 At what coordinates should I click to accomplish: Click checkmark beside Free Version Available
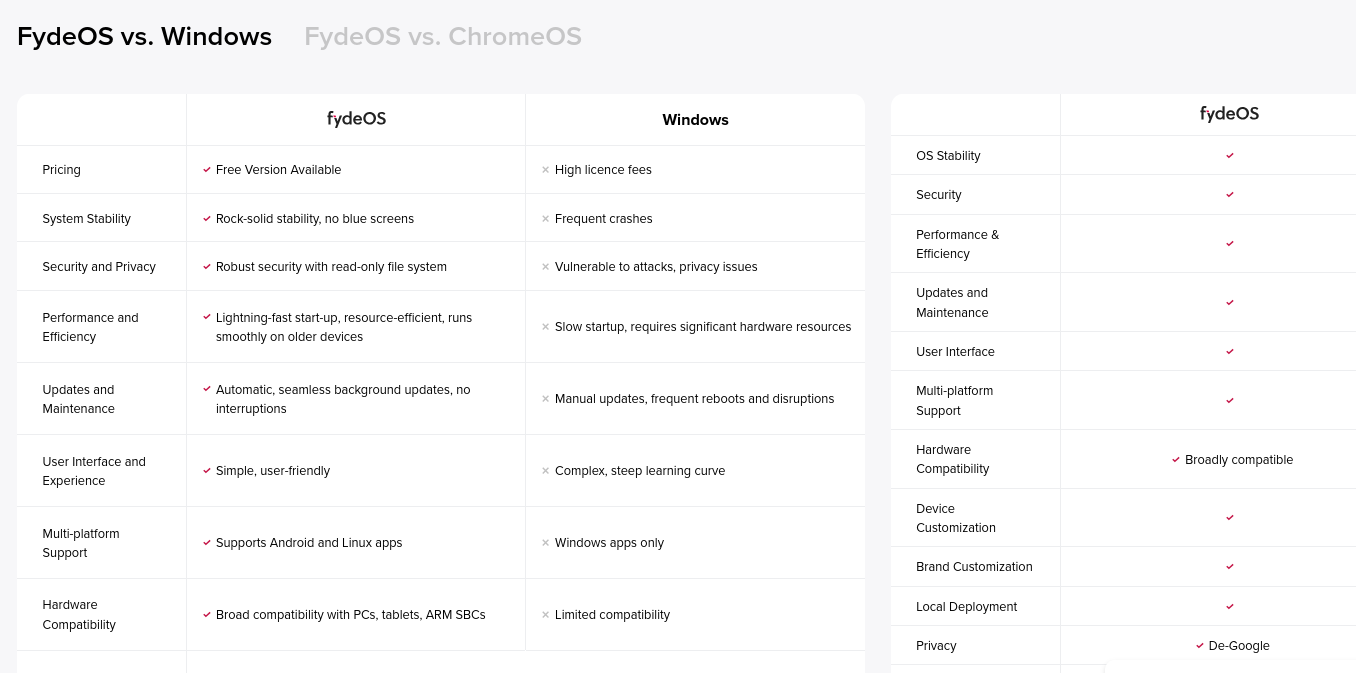click(x=207, y=170)
